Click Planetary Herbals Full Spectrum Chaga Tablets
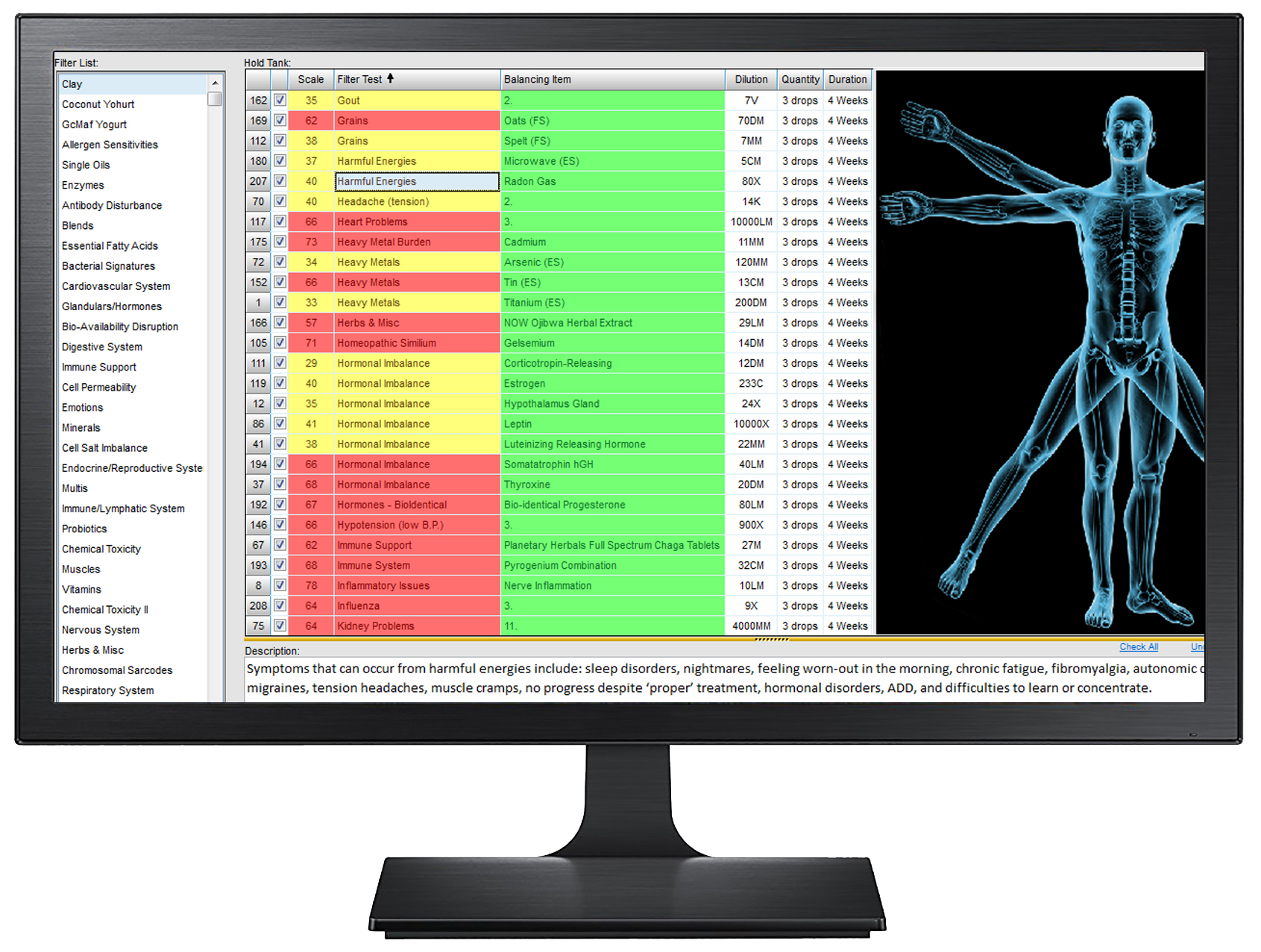This screenshot has width=1261, height=952. 612,545
